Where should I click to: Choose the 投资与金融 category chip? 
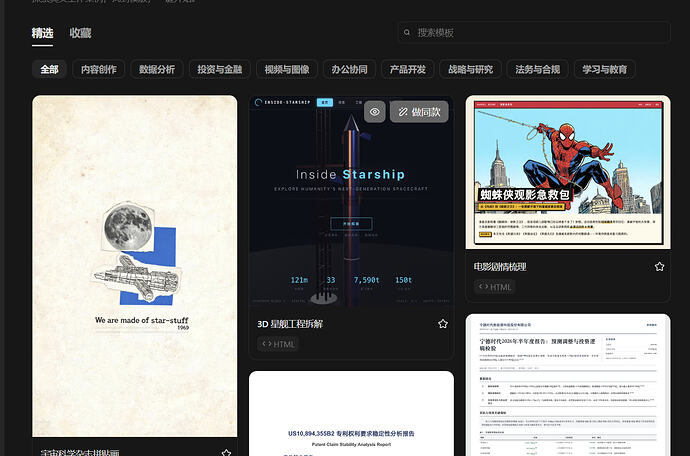(x=220, y=70)
